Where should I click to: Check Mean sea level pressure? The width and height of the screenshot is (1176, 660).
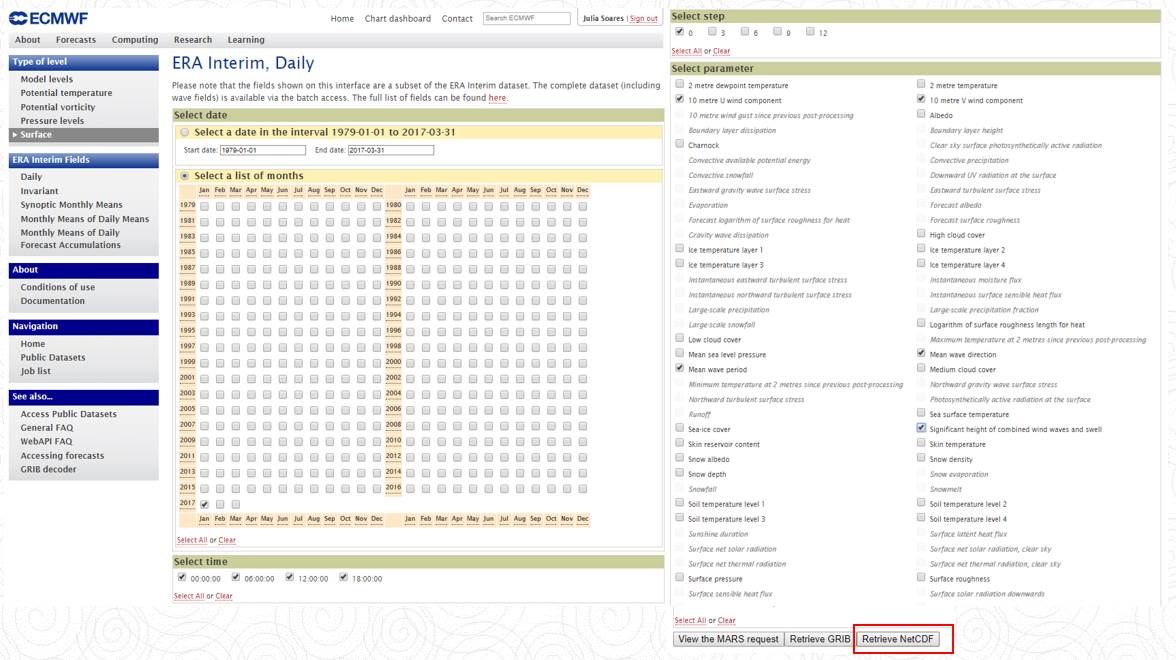pos(680,353)
